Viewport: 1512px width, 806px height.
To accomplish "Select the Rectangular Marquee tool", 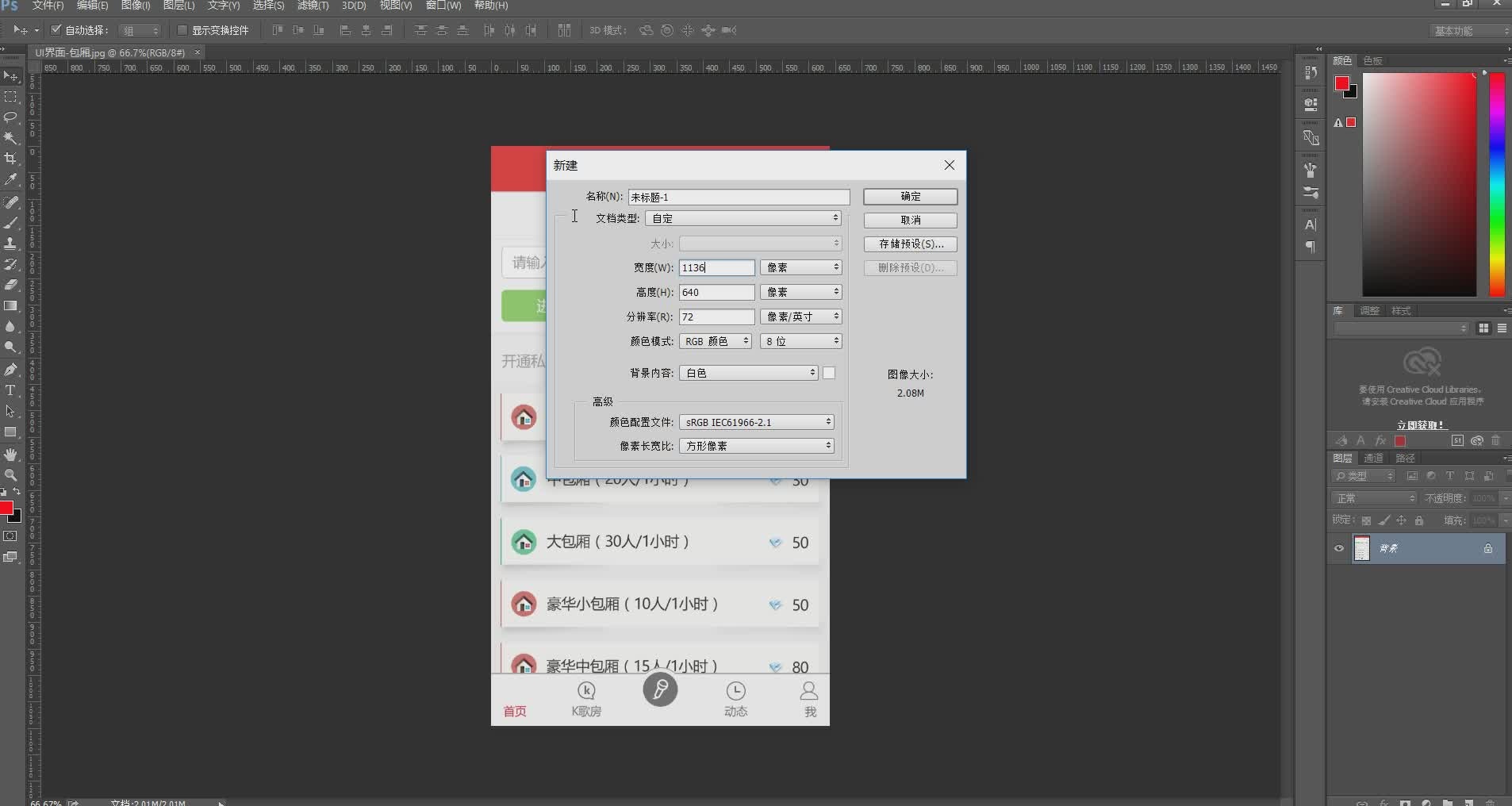I will pos(11,97).
